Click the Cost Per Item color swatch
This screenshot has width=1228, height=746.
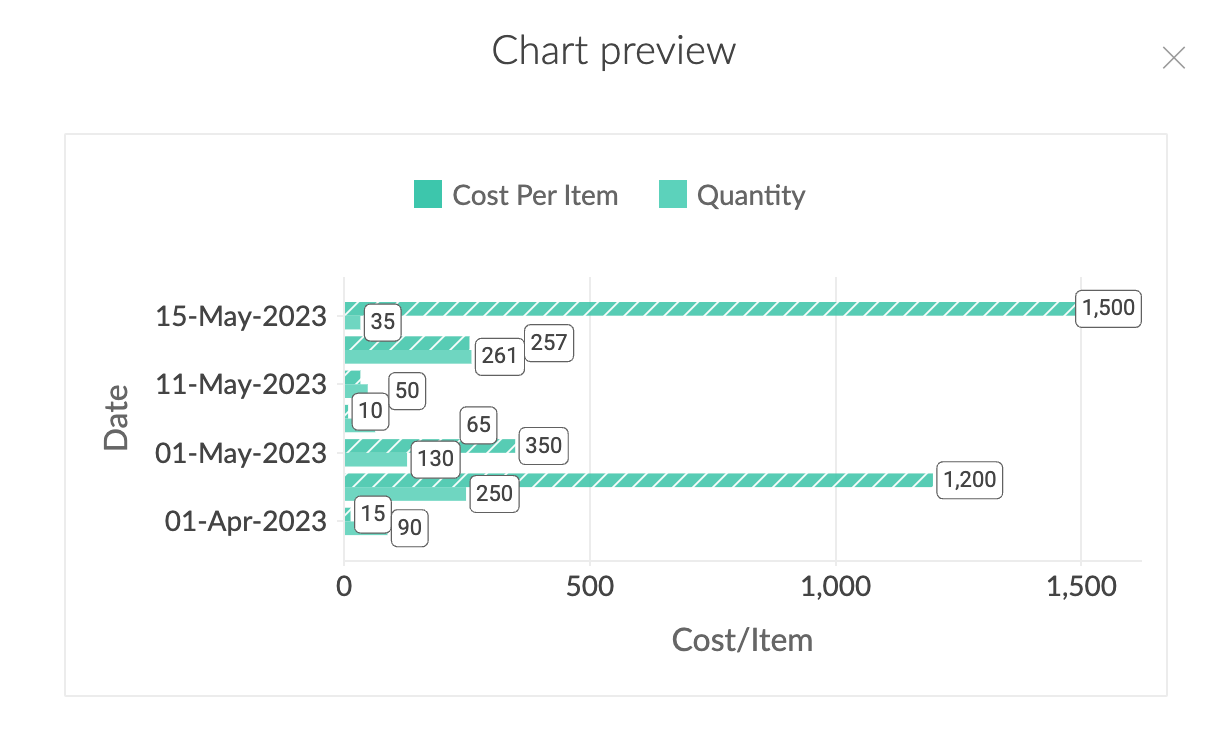(x=428, y=195)
